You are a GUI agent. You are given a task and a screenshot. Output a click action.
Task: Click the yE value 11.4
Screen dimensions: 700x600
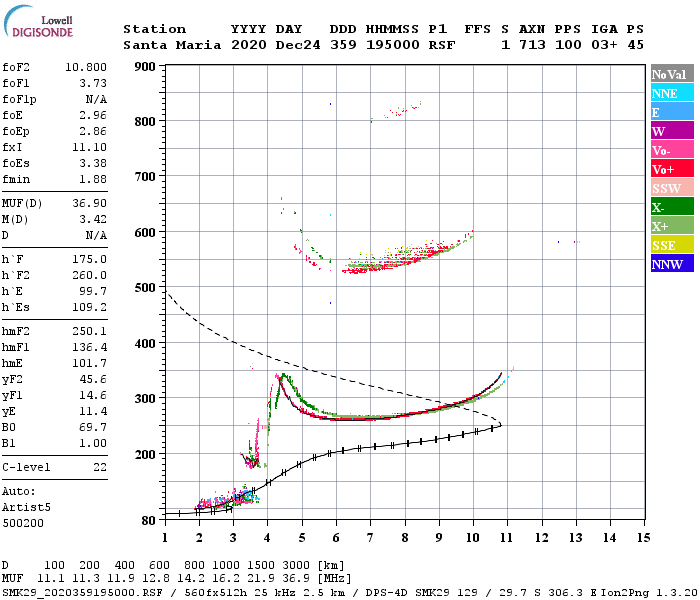tap(93, 412)
